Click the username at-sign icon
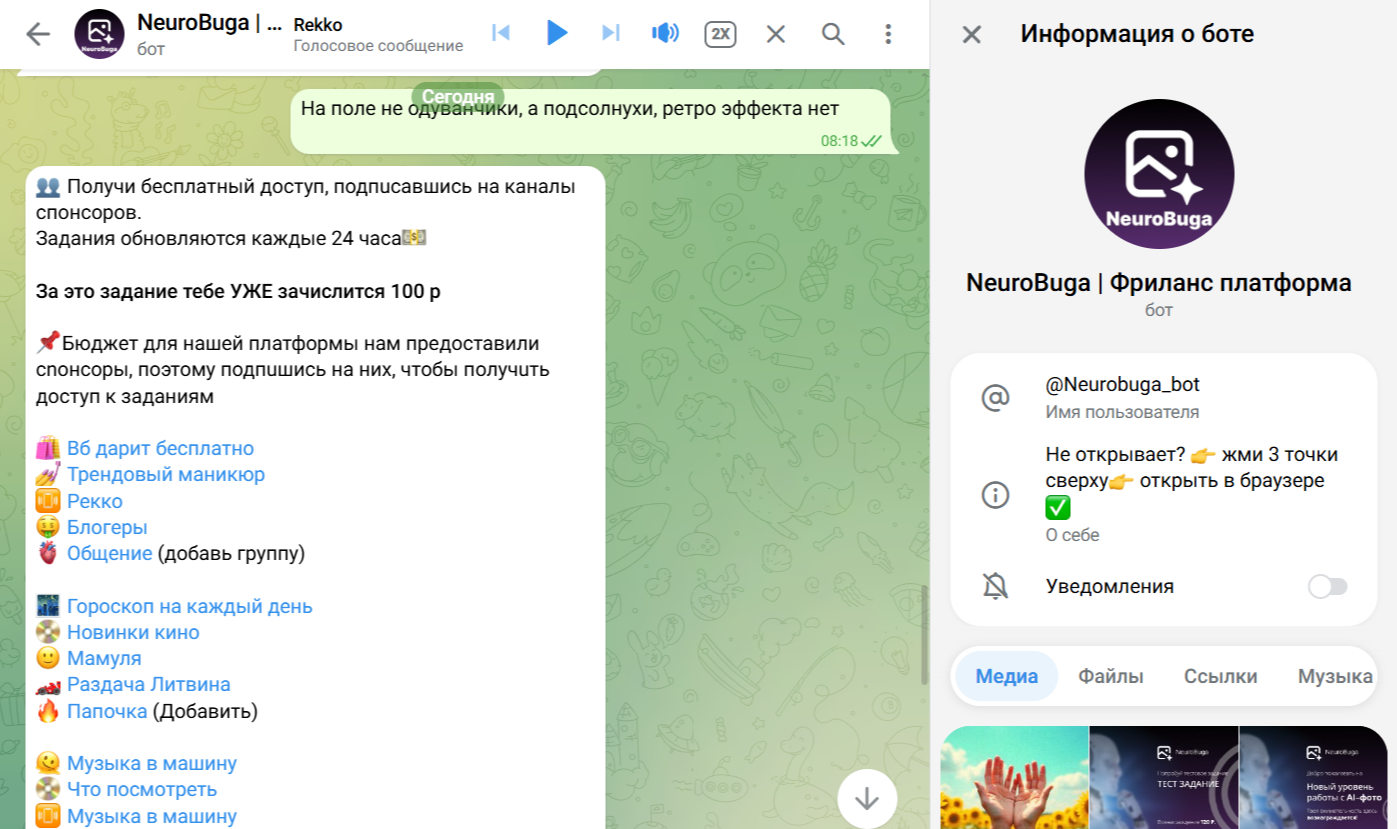The height and width of the screenshot is (829, 1397). pyautogui.click(x=995, y=397)
